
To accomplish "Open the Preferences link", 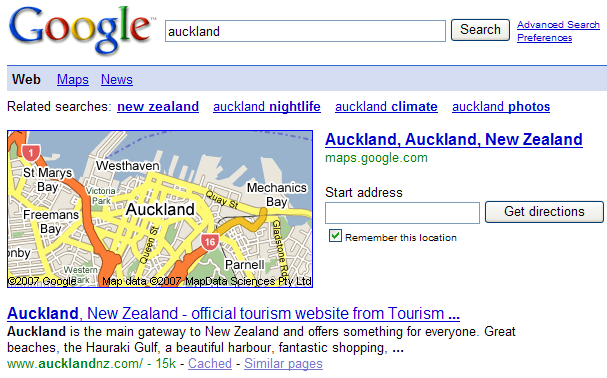I will (x=544, y=38).
